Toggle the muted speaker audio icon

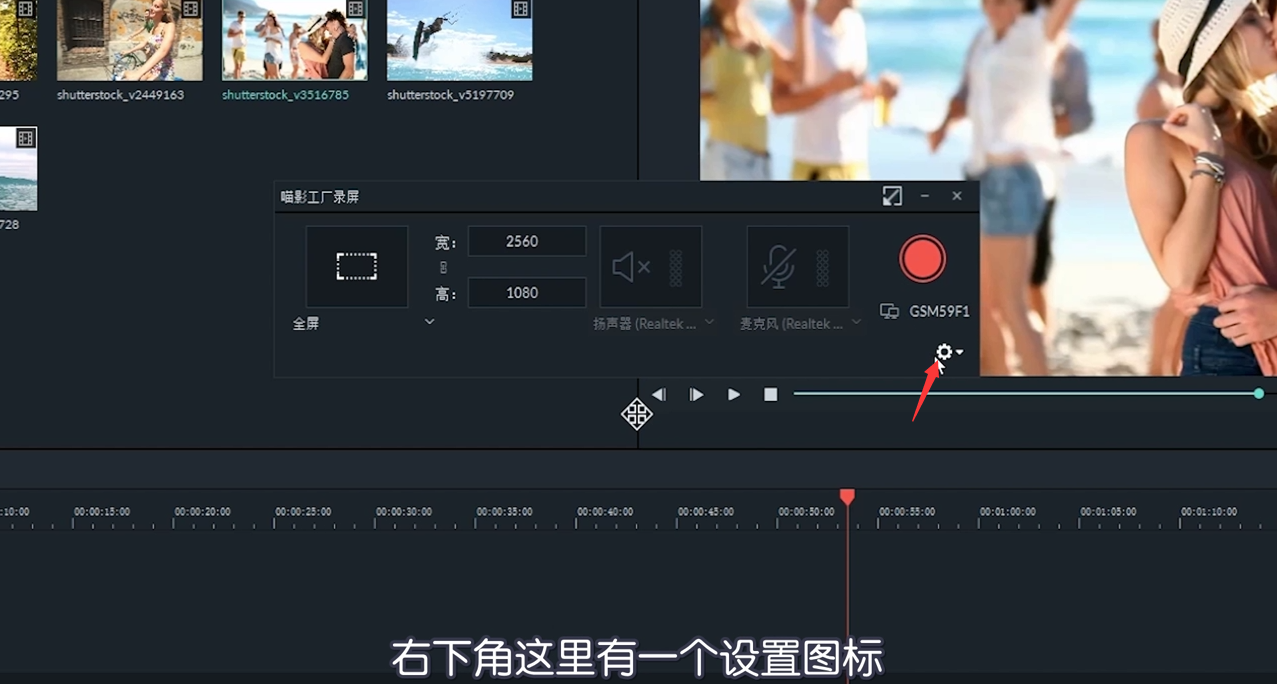click(x=631, y=267)
